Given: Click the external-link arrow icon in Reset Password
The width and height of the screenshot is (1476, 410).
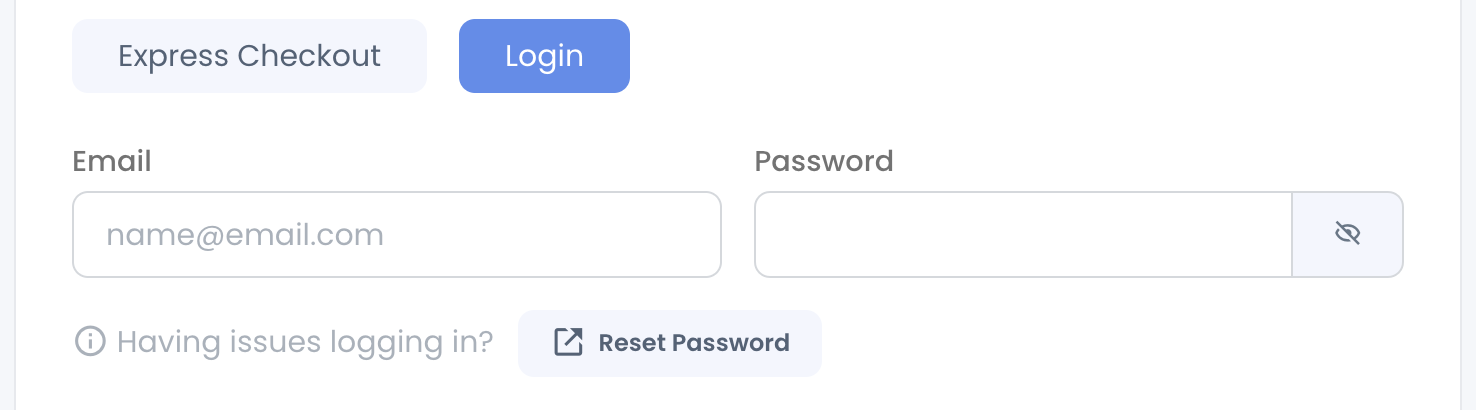Looking at the screenshot, I should point(568,343).
